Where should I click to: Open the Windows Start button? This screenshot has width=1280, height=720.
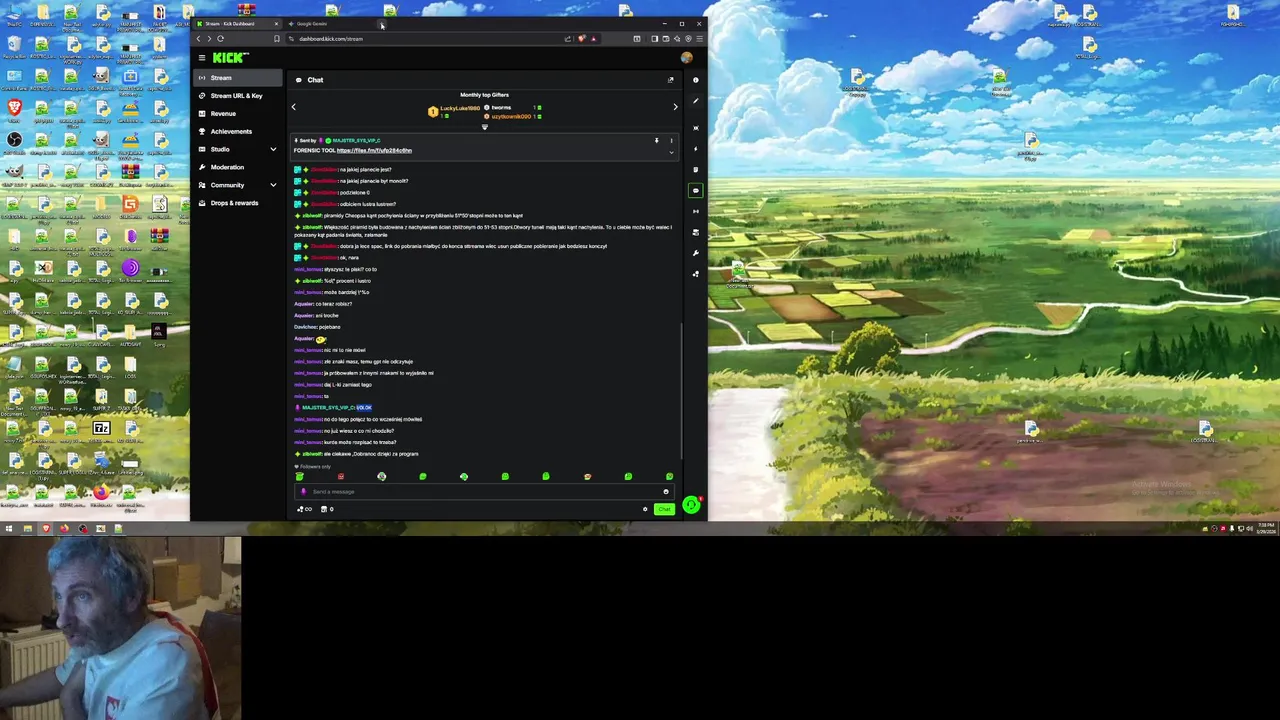(8, 529)
